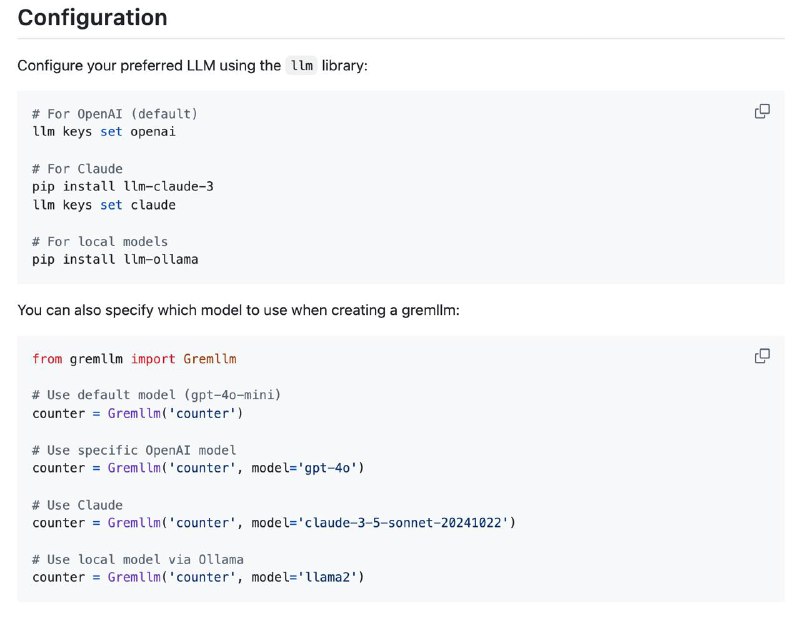The image size is (800, 618).
Task: Copy the llm keys shell code block
Action: tap(762, 111)
